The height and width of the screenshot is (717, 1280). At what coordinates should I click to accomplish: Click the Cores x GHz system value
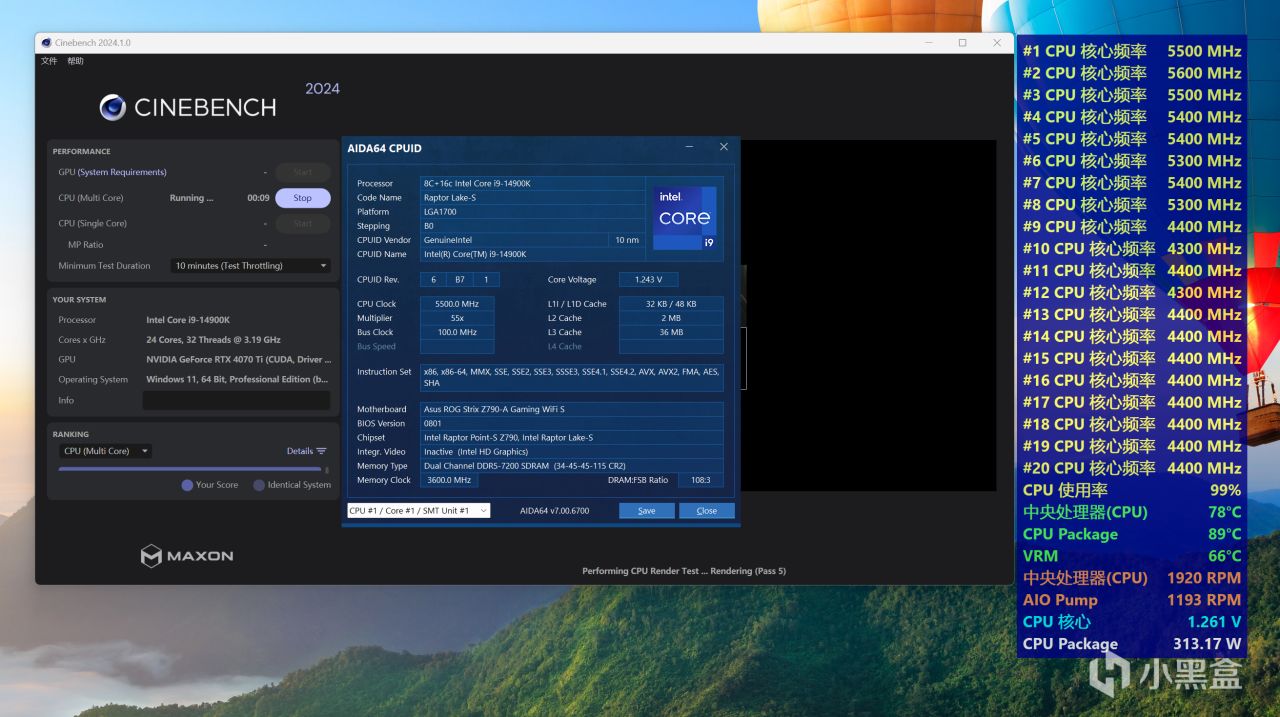tap(213, 340)
